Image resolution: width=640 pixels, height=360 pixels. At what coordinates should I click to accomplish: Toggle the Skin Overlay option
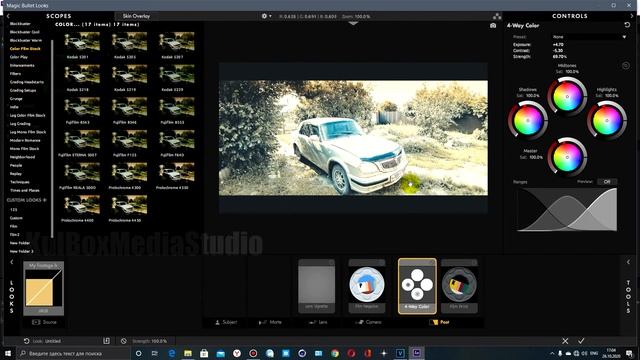(x=136, y=16)
